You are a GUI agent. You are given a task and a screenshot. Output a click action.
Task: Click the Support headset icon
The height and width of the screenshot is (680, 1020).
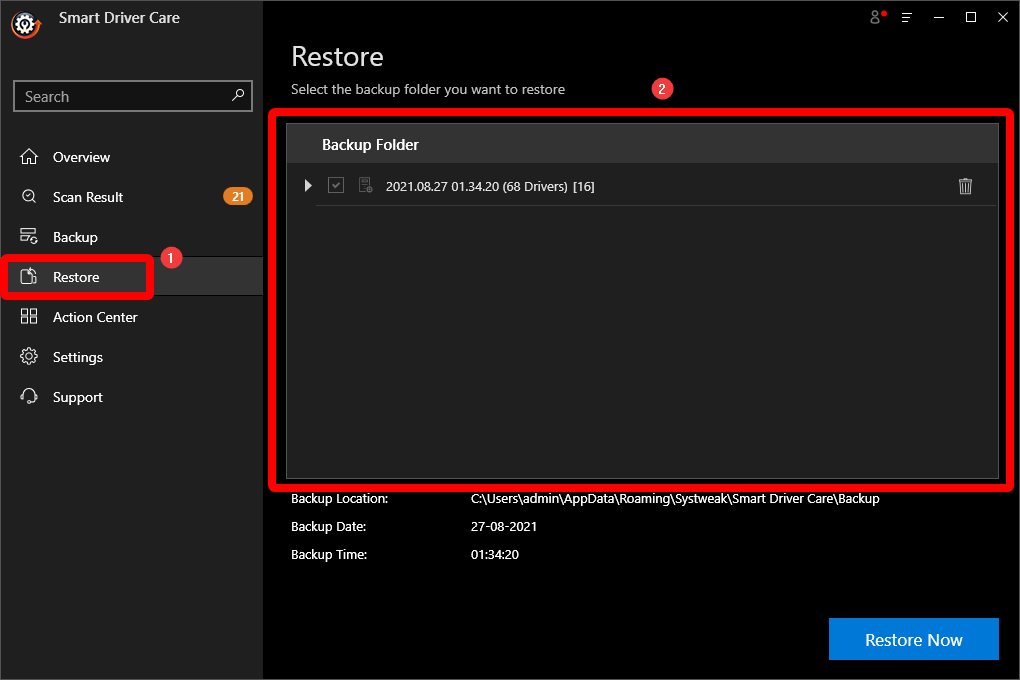pos(29,396)
